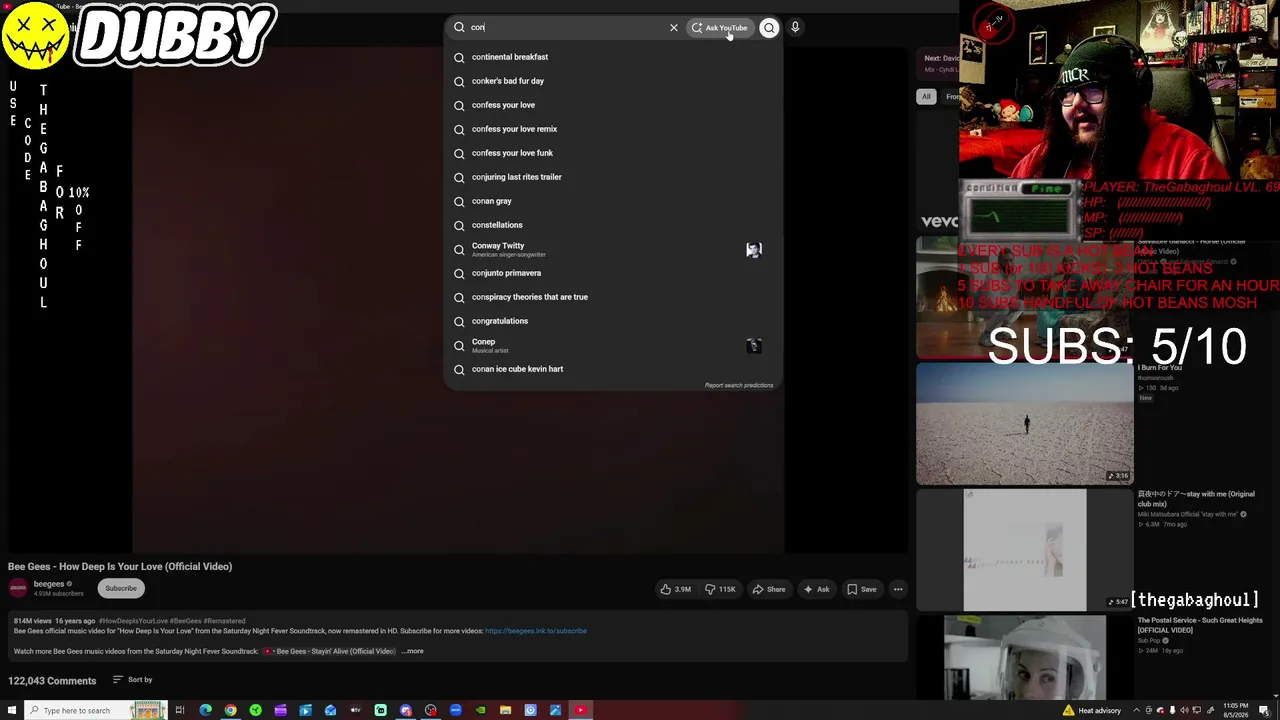1280x720 pixels.
Task: Save the video to a playlist
Action: tap(862, 589)
